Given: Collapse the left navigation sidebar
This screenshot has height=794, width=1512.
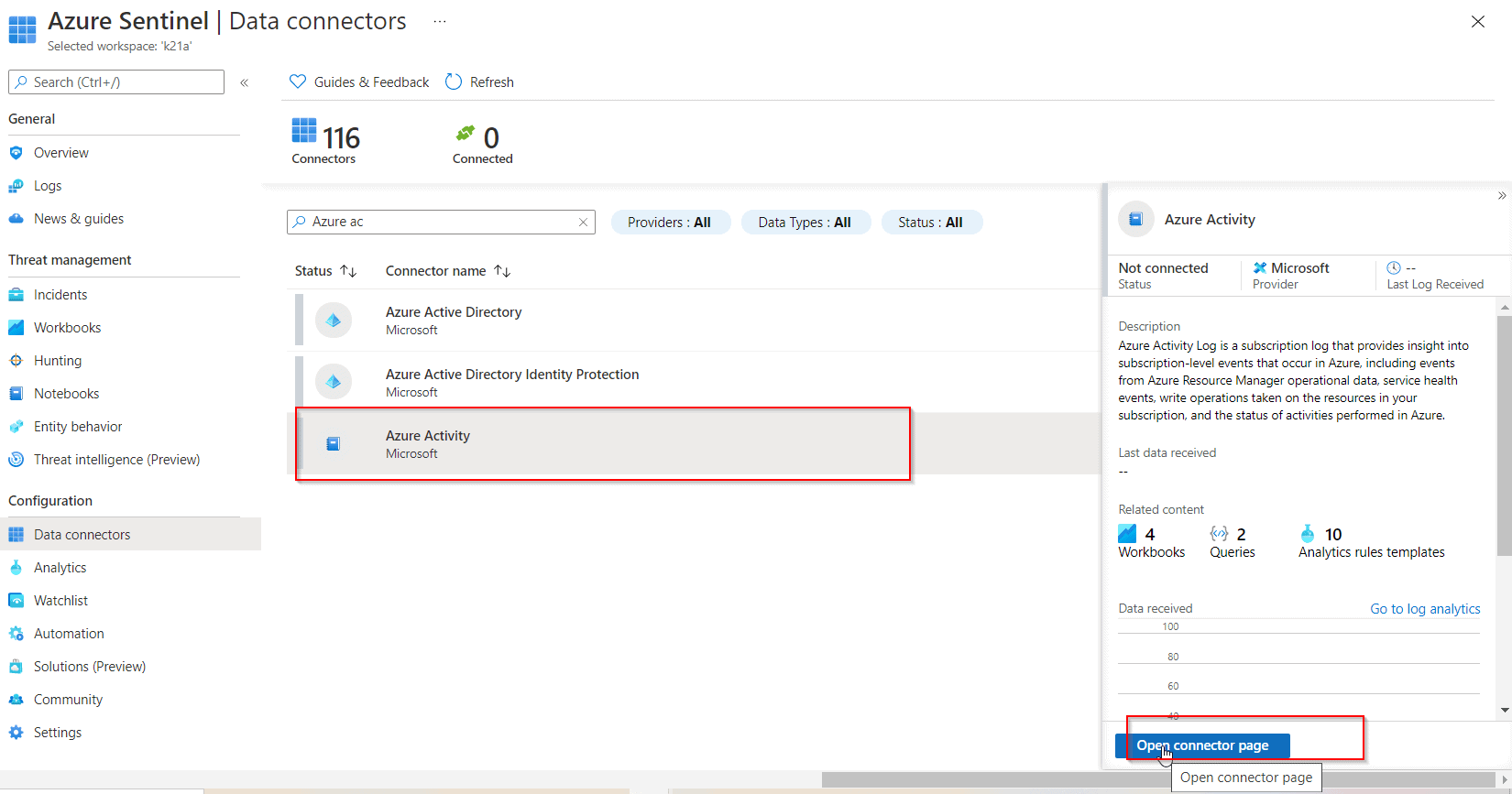Looking at the screenshot, I should (245, 82).
